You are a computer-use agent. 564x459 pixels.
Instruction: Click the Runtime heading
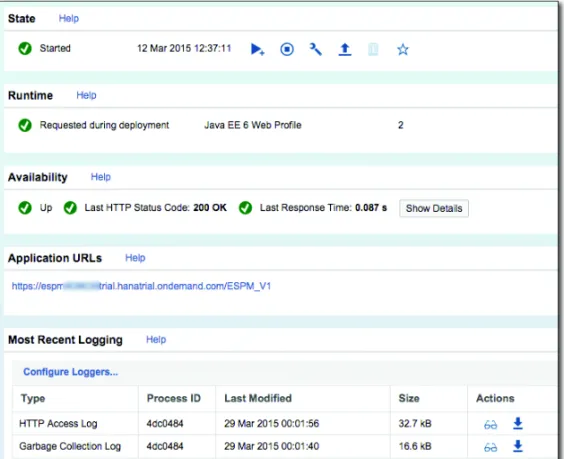31,95
